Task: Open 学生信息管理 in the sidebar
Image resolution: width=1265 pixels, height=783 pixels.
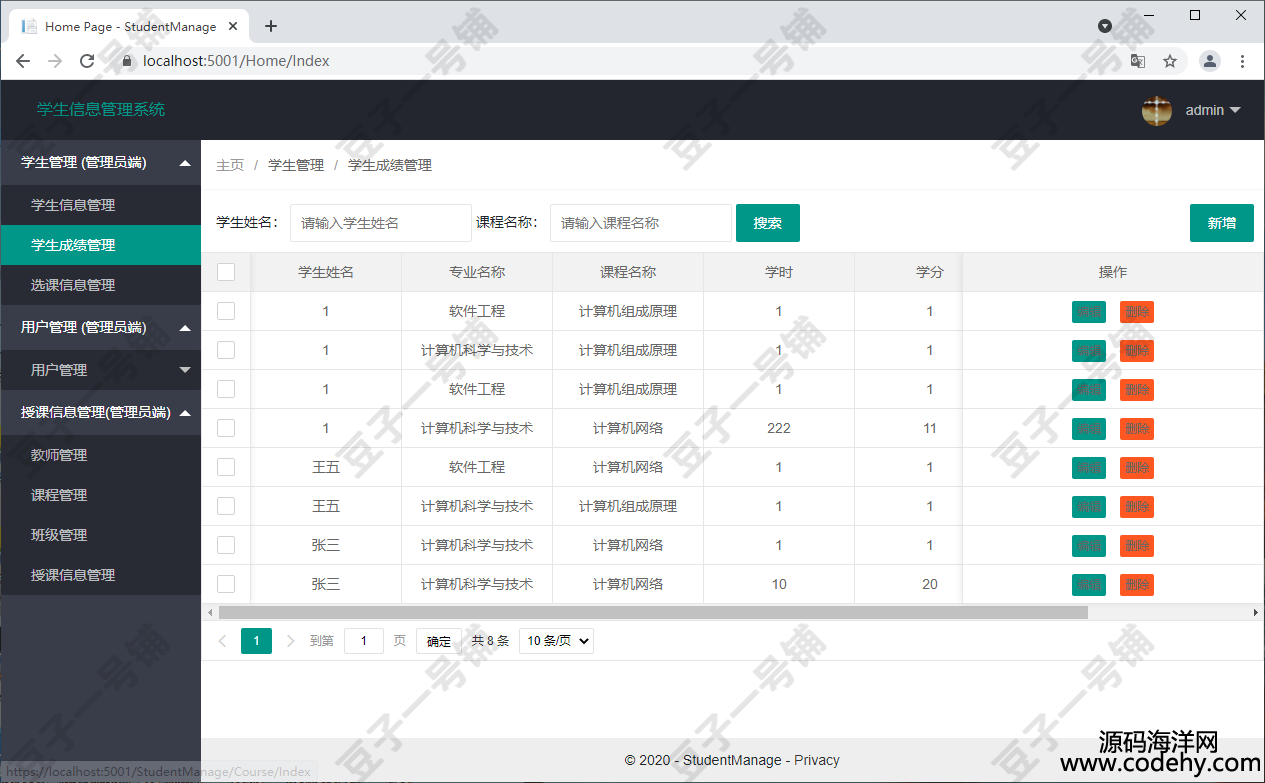Action: pos(73,205)
